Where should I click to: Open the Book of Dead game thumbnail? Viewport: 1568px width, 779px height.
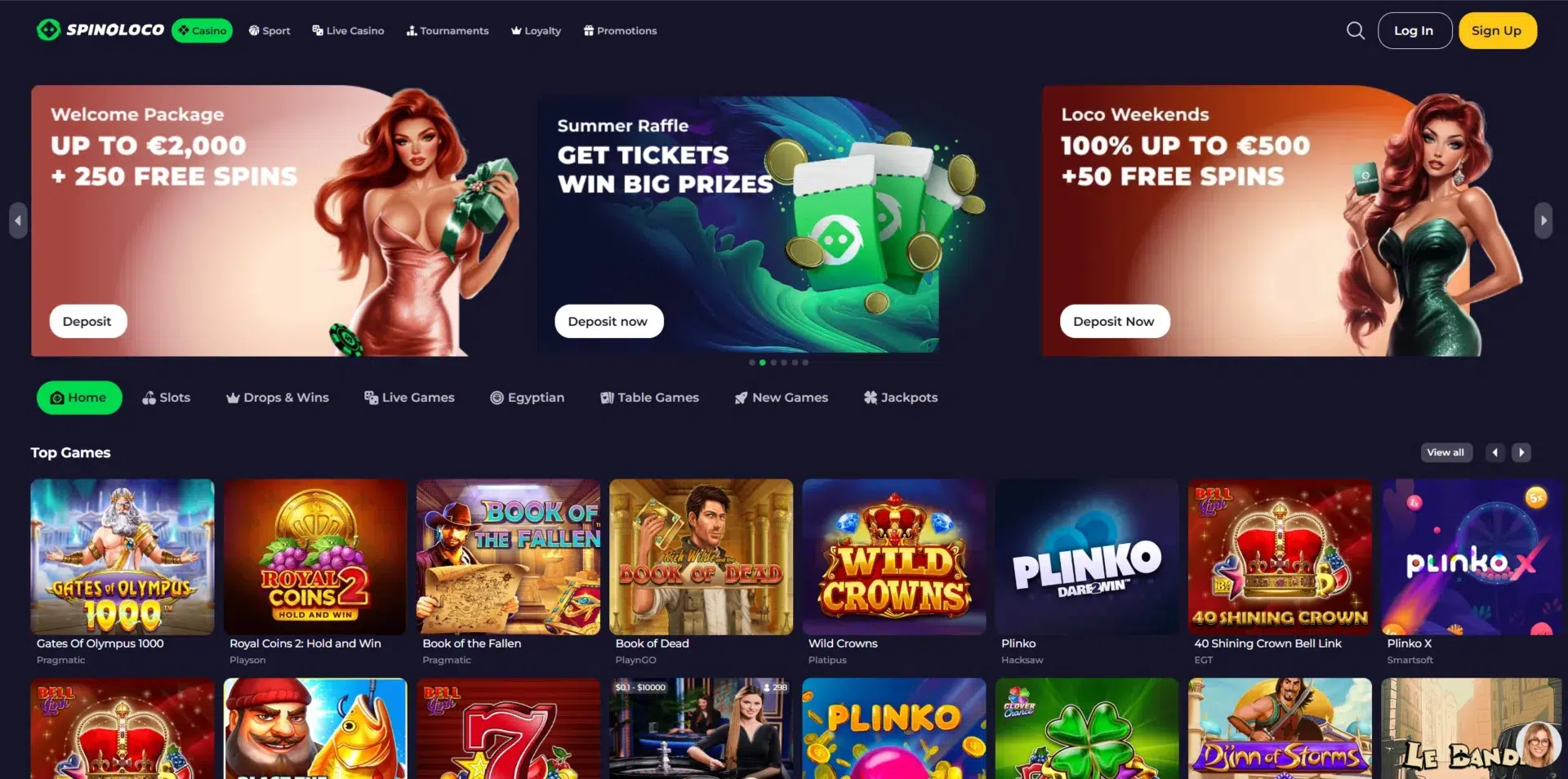pyautogui.click(x=701, y=557)
